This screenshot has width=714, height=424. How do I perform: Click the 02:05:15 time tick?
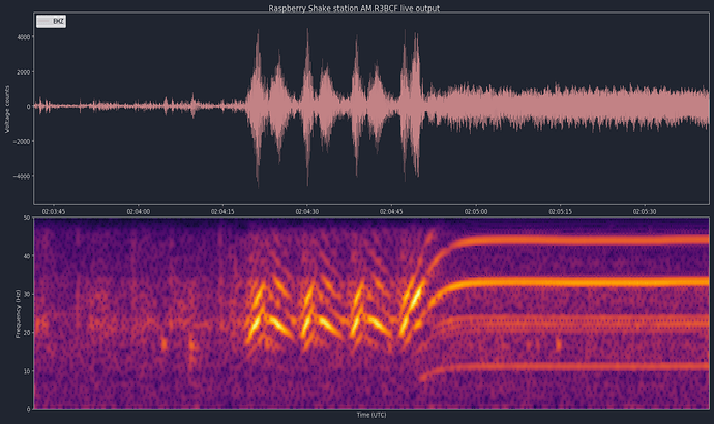coord(560,212)
